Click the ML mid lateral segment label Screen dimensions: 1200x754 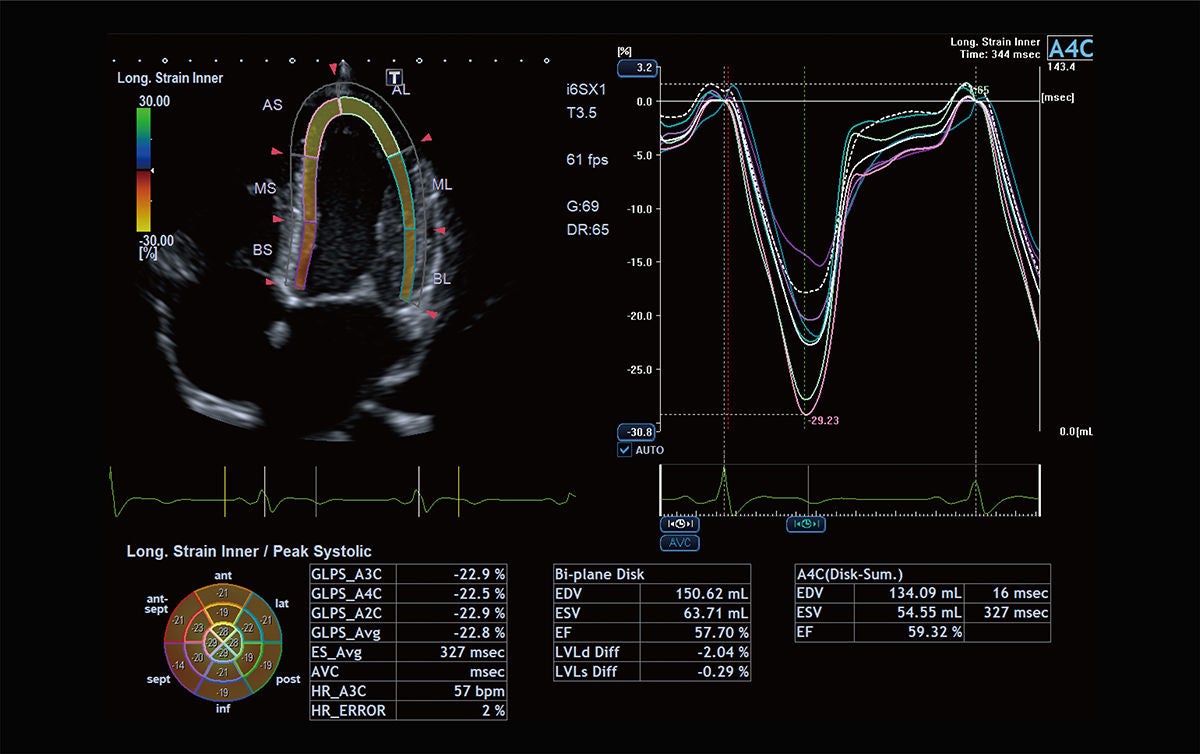point(441,185)
